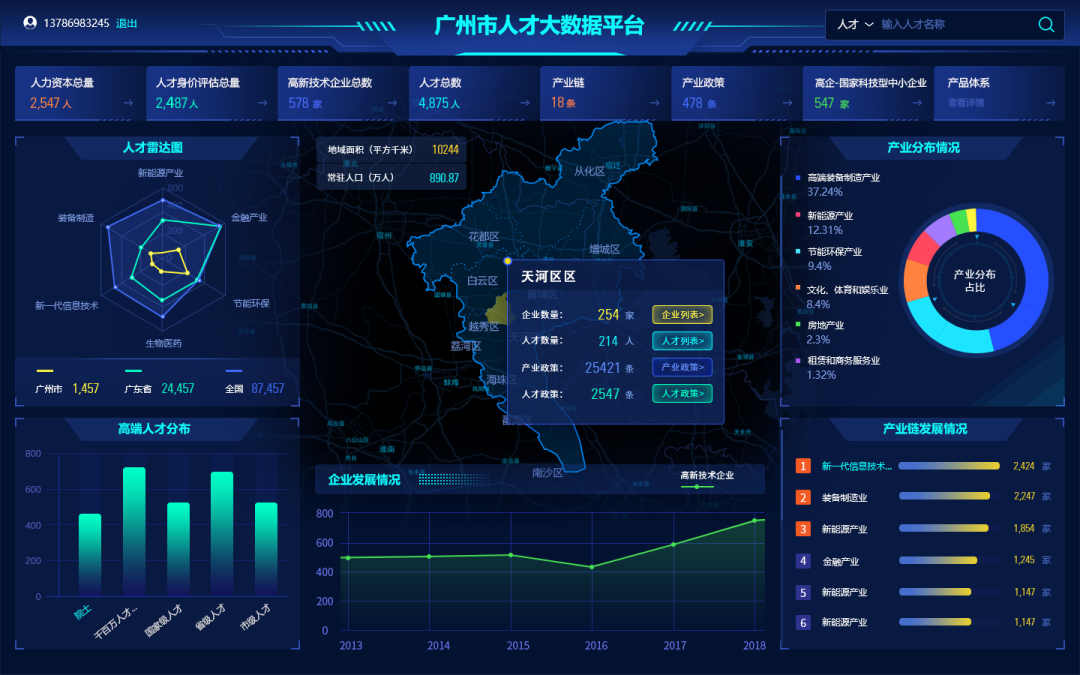Click the rank 3 badge in industry chain list
This screenshot has width=1080, height=675.
pyautogui.click(x=802, y=529)
